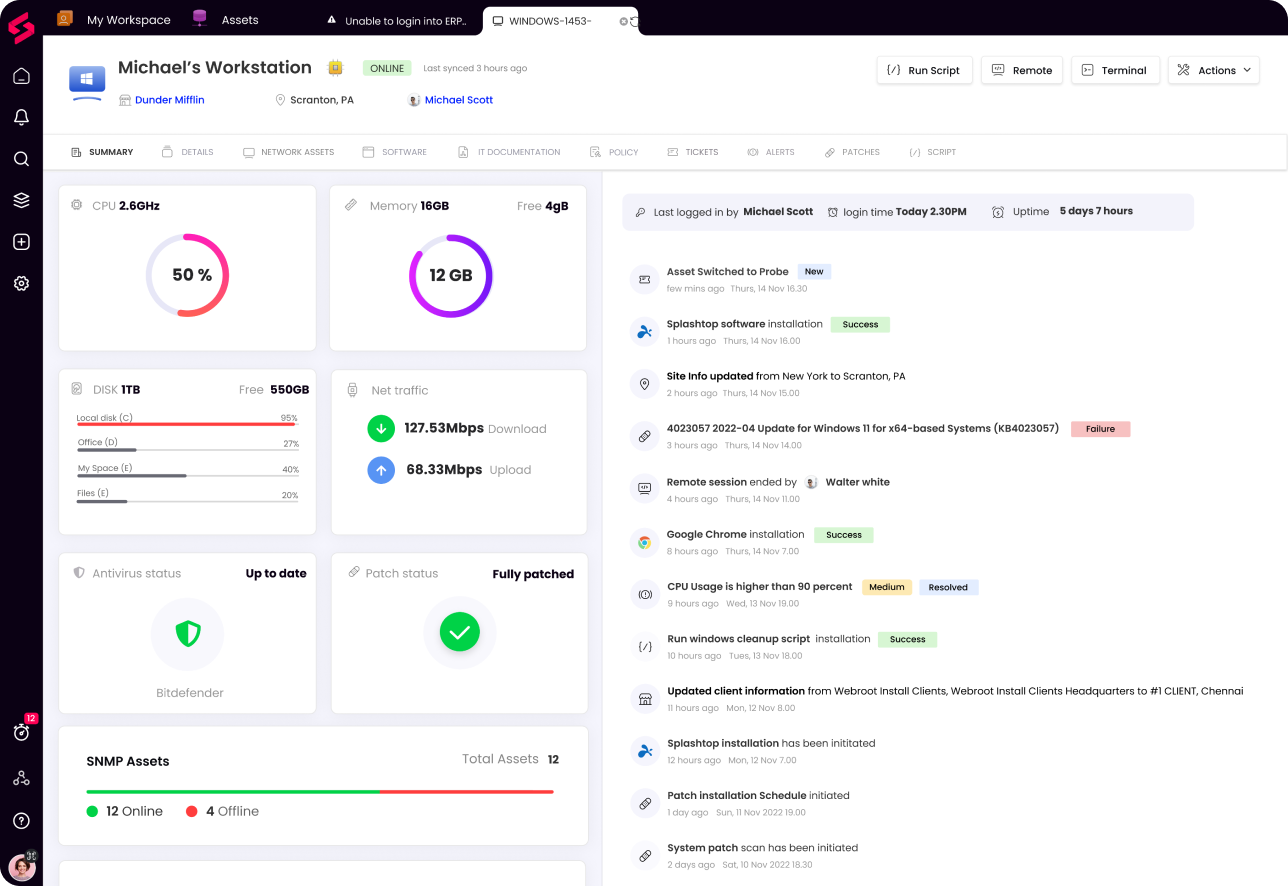Screen dimensions: 1288x886
Task: Click the timer icon with 12 badge
Action: (x=21, y=732)
